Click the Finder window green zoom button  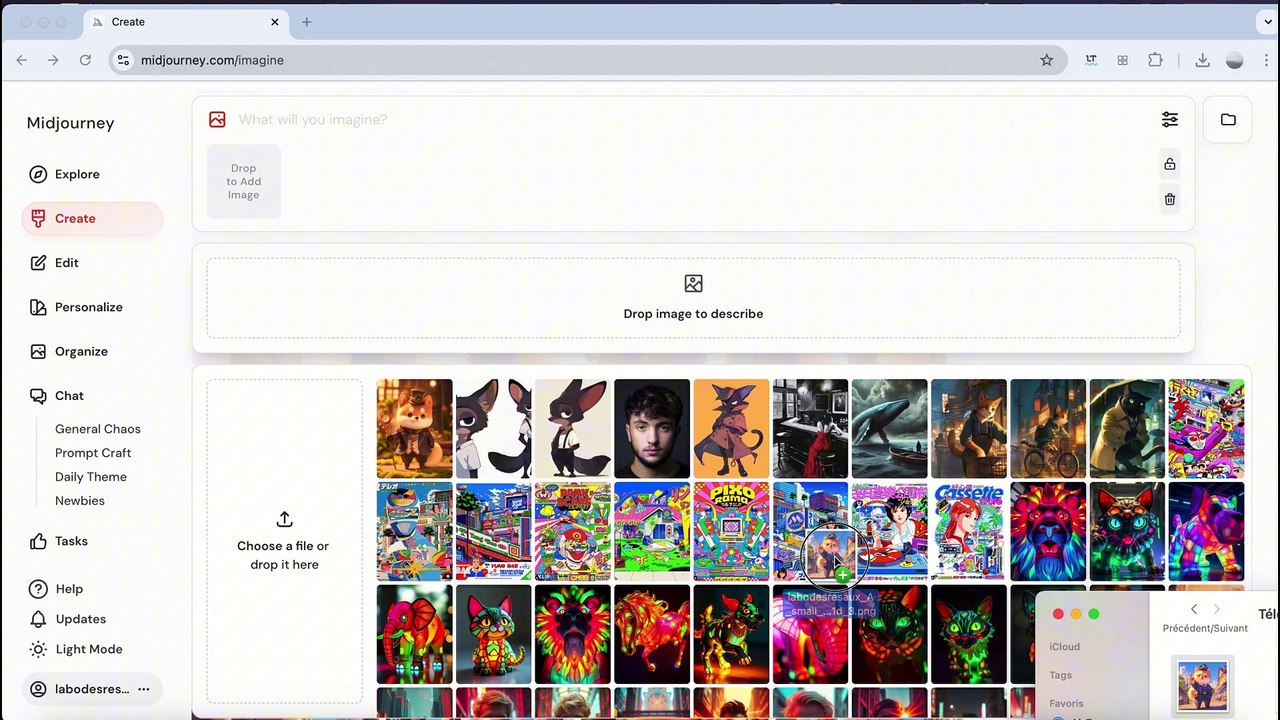[1093, 614]
